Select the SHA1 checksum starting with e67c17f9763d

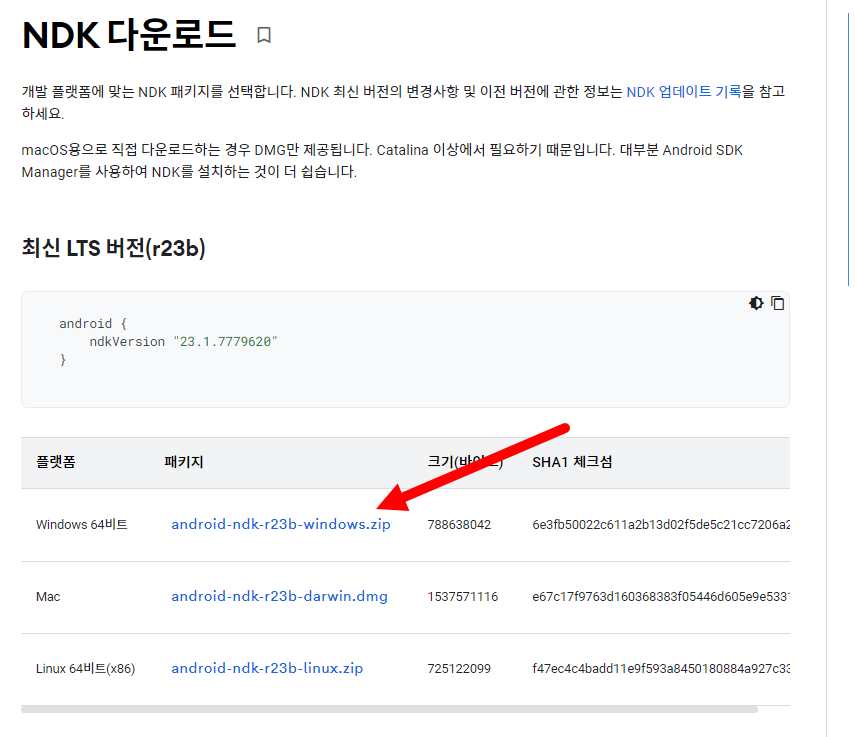[x=661, y=596]
